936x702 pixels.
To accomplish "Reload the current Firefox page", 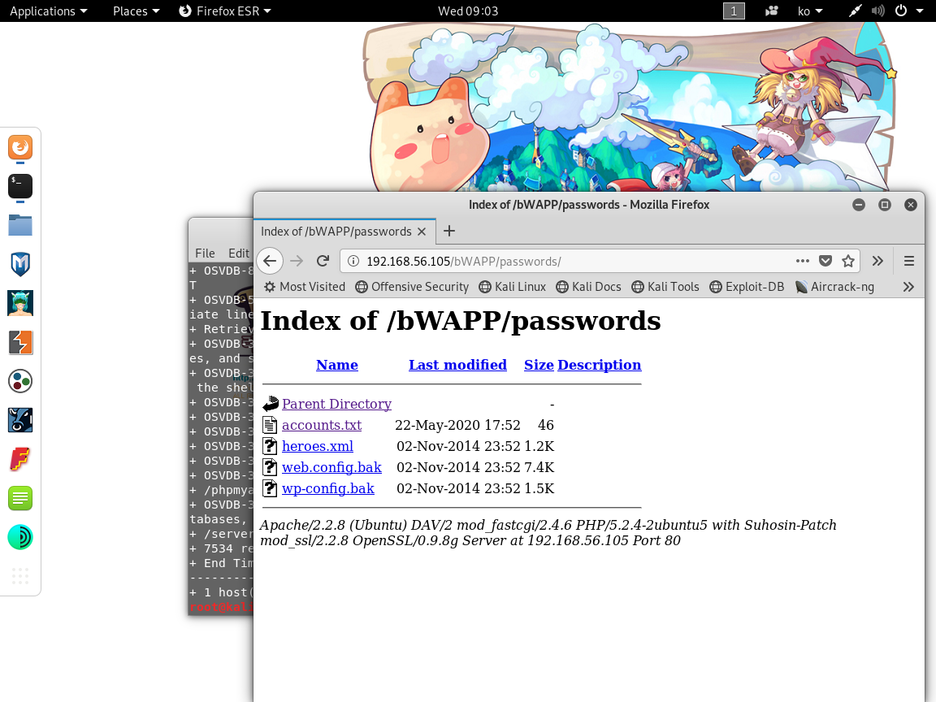I will 323,261.
